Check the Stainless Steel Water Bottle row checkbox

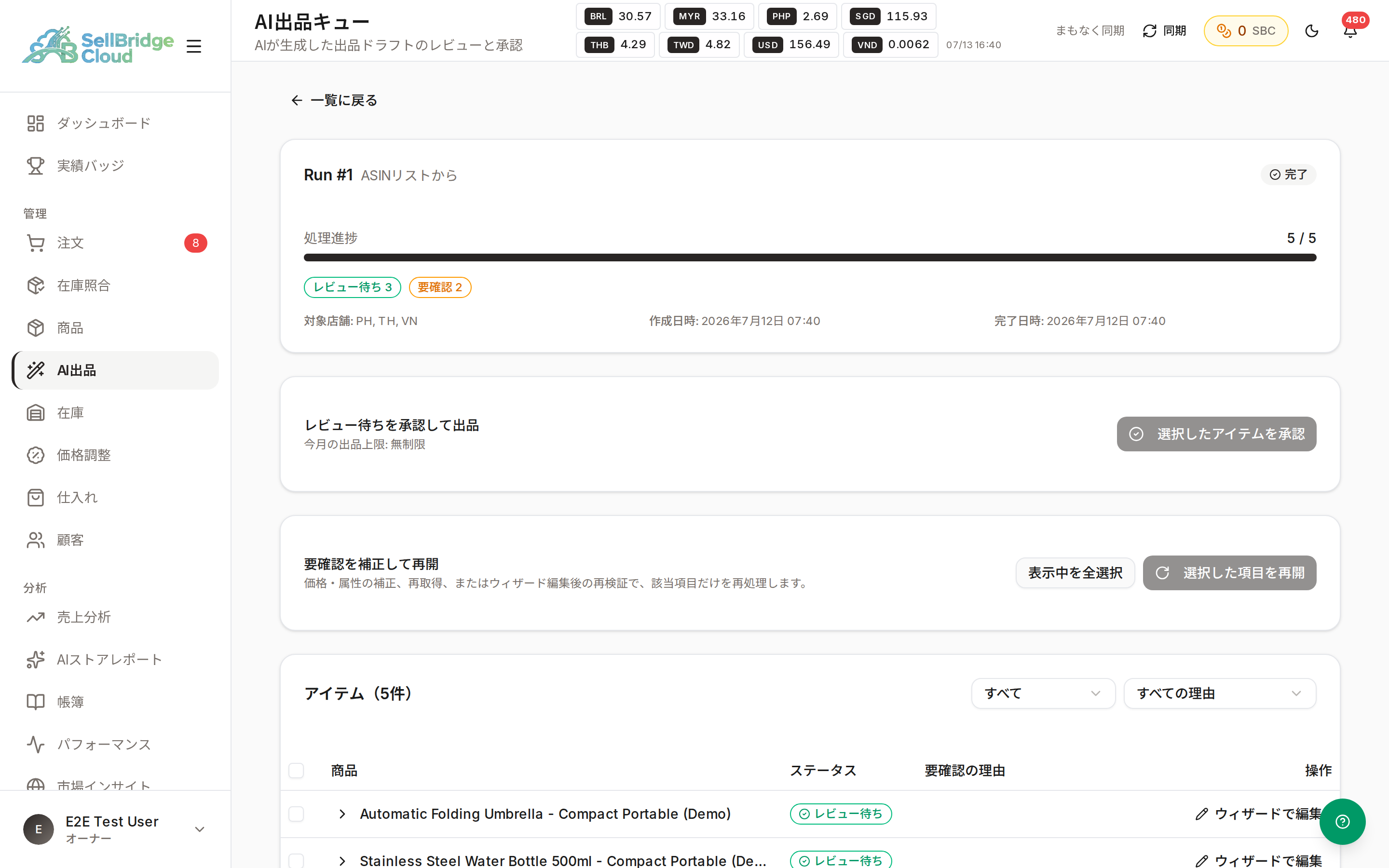pyautogui.click(x=296, y=861)
